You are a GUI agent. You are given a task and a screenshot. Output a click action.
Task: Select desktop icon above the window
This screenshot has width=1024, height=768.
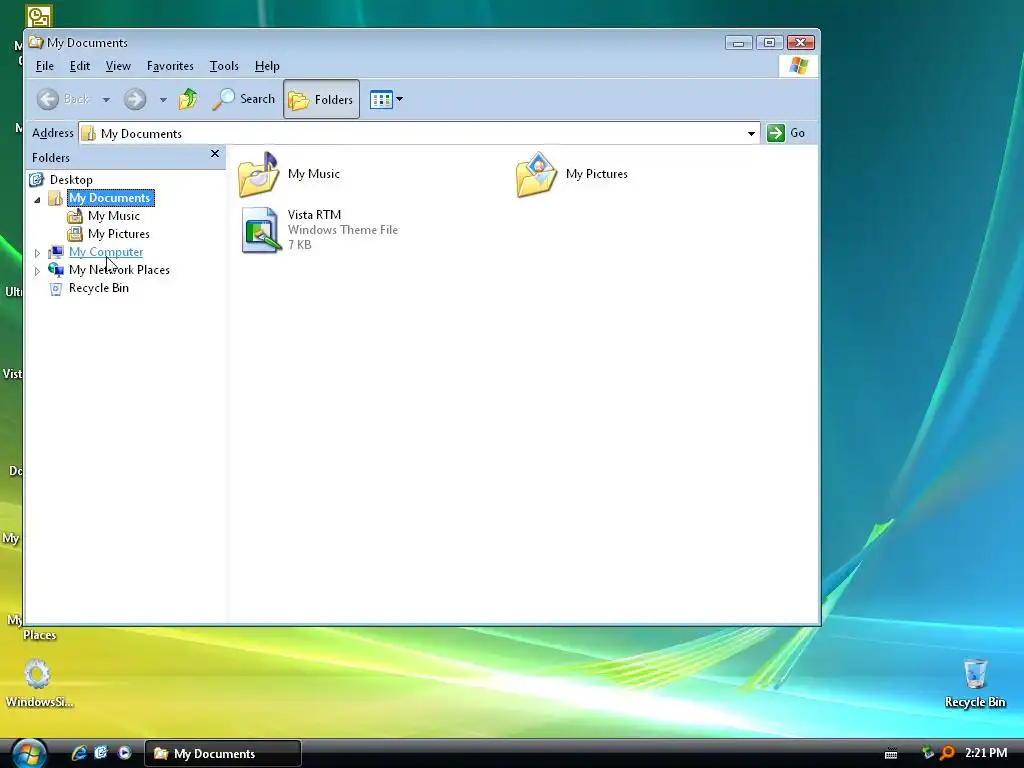click(x=39, y=16)
